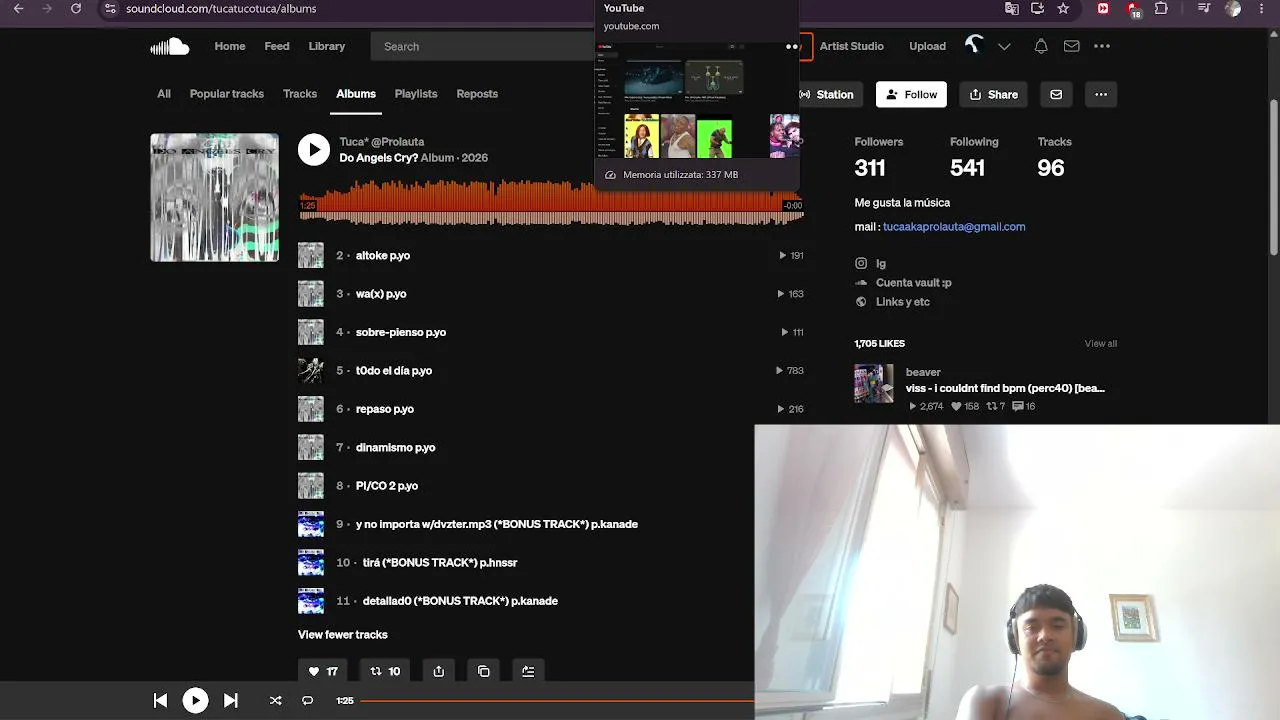Bookmark this page with the star

pos(1063,9)
